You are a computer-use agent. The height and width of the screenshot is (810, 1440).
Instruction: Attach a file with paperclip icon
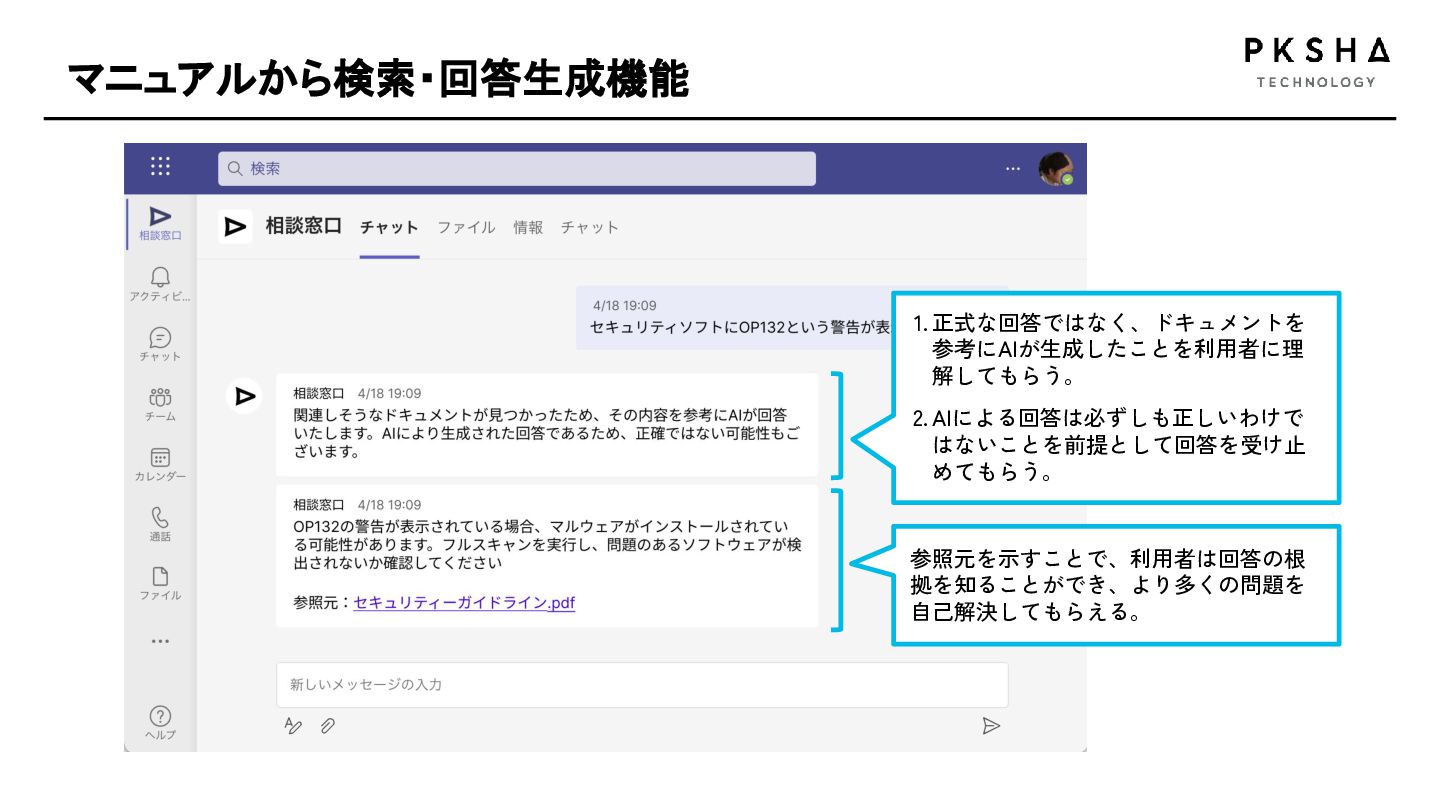(327, 726)
